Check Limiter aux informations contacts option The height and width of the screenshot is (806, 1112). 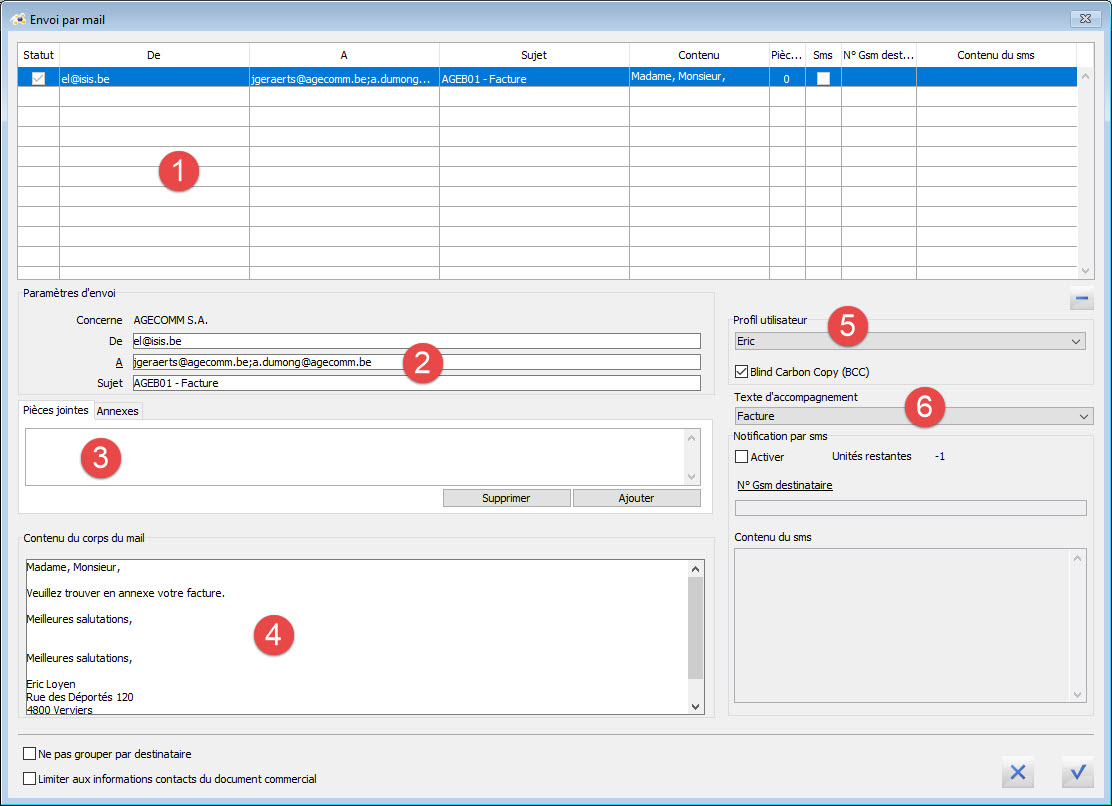click(x=29, y=778)
